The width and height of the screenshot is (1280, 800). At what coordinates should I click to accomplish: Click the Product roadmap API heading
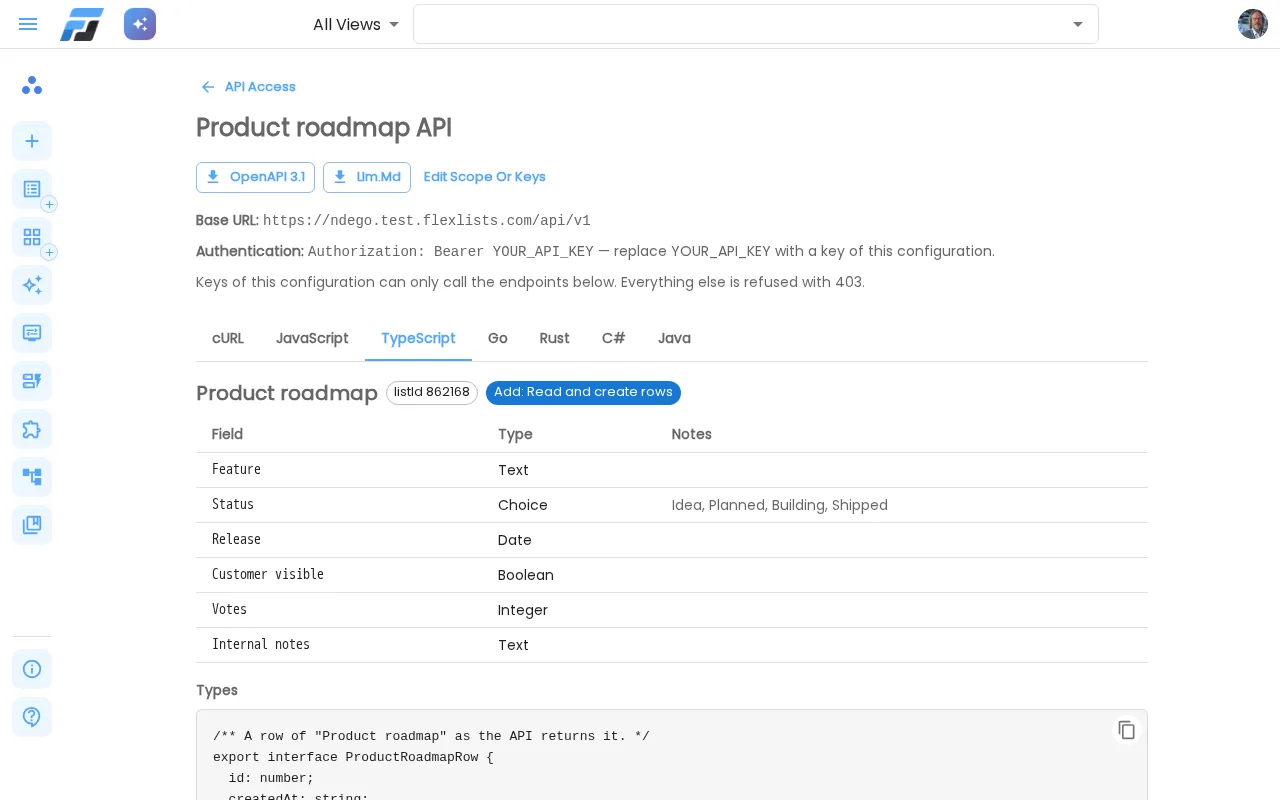point(324,128)
